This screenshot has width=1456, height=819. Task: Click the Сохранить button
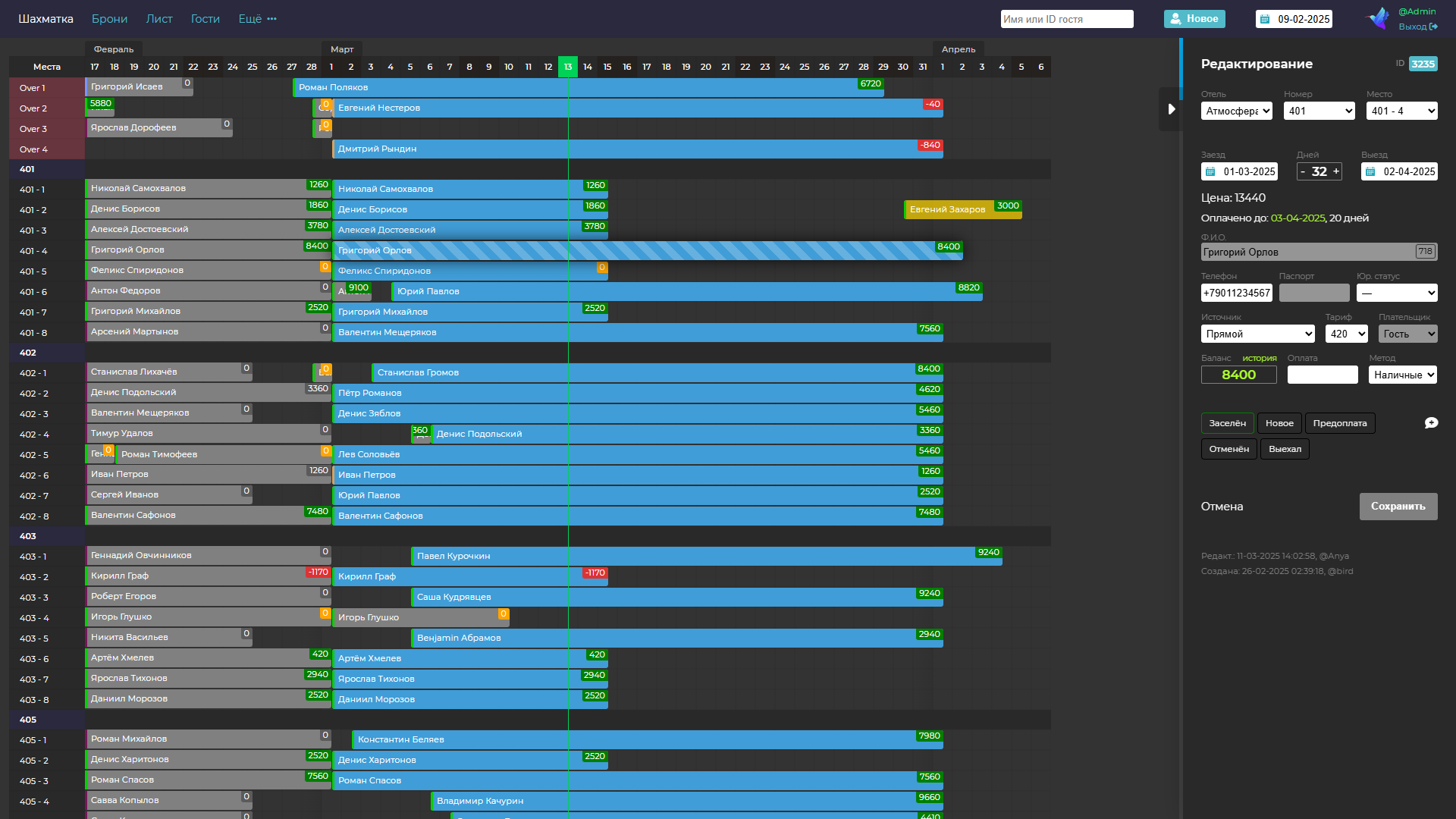pyautogui.click(x=1398, y=507)
